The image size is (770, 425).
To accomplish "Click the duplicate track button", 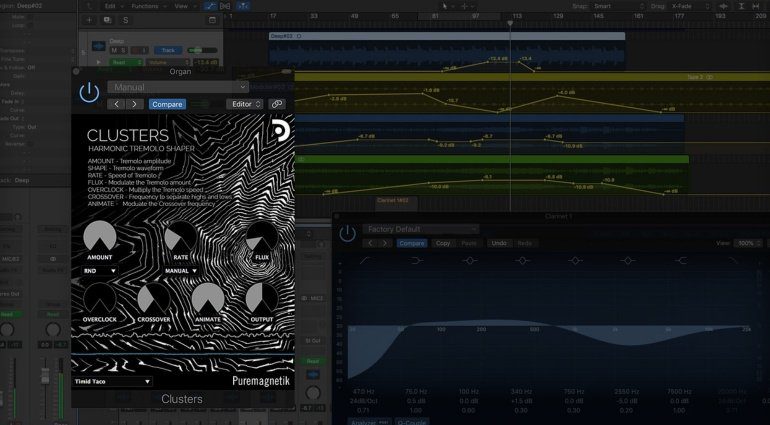I will point(107,20).
